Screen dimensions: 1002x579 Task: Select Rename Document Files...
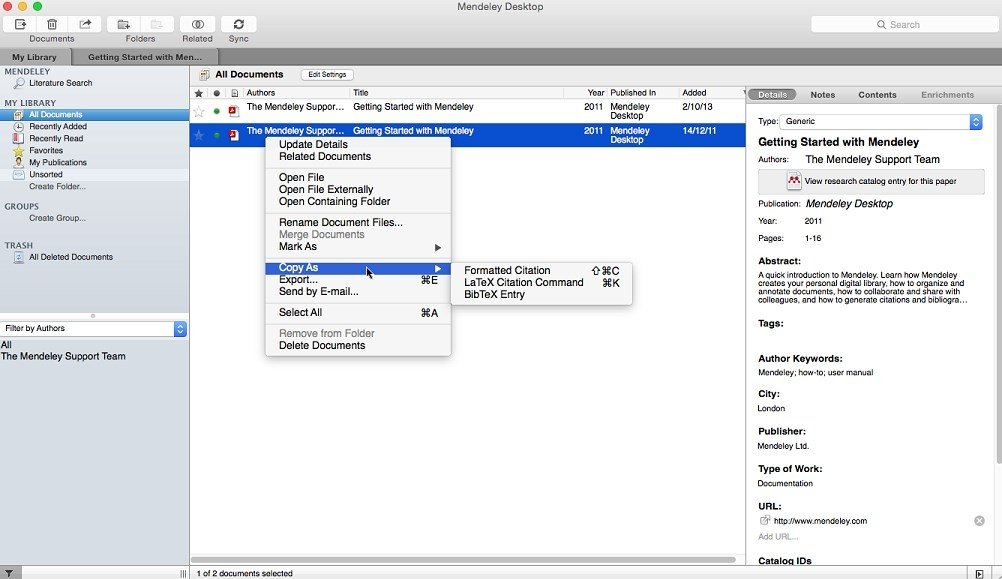[x=358, y=222]
